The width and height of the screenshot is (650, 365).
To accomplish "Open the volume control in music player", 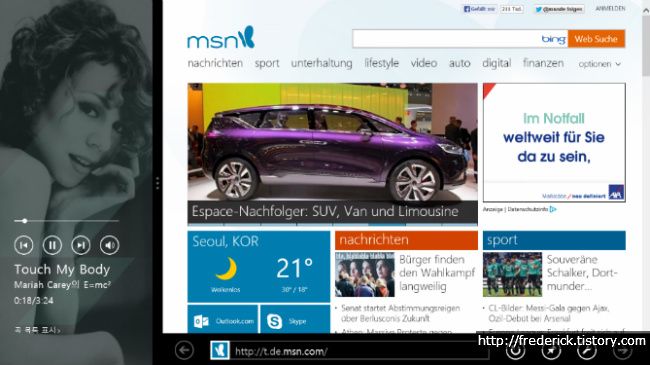I will 109,245.
